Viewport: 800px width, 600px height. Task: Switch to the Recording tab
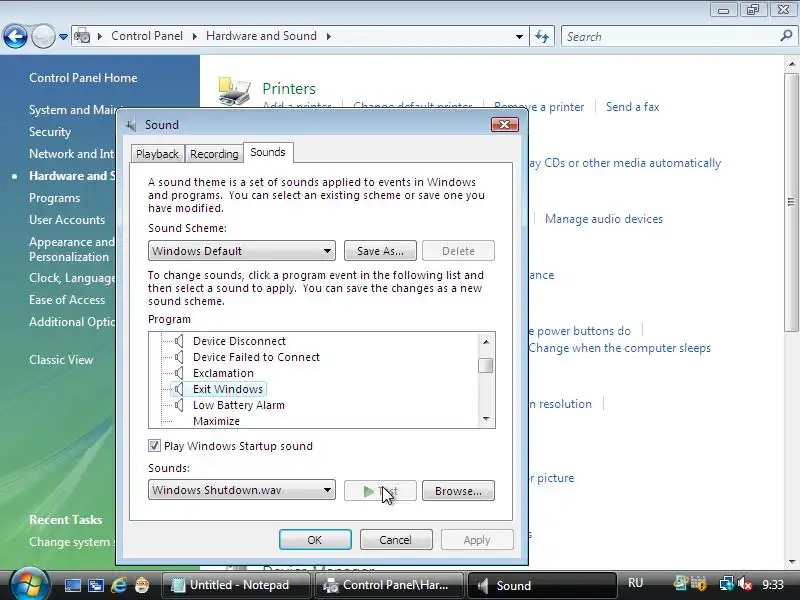tap(214, 154)
